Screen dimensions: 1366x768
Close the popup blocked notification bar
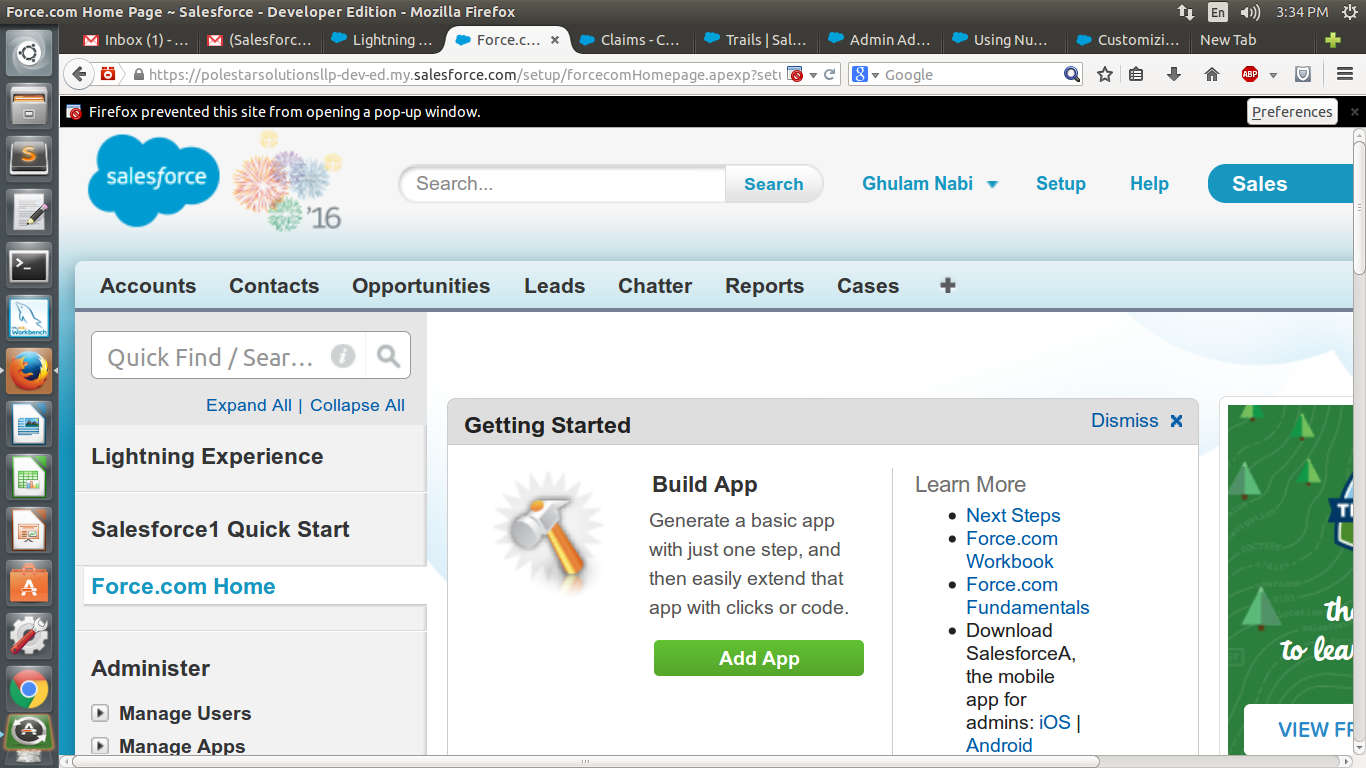(x=1355, y=112)
